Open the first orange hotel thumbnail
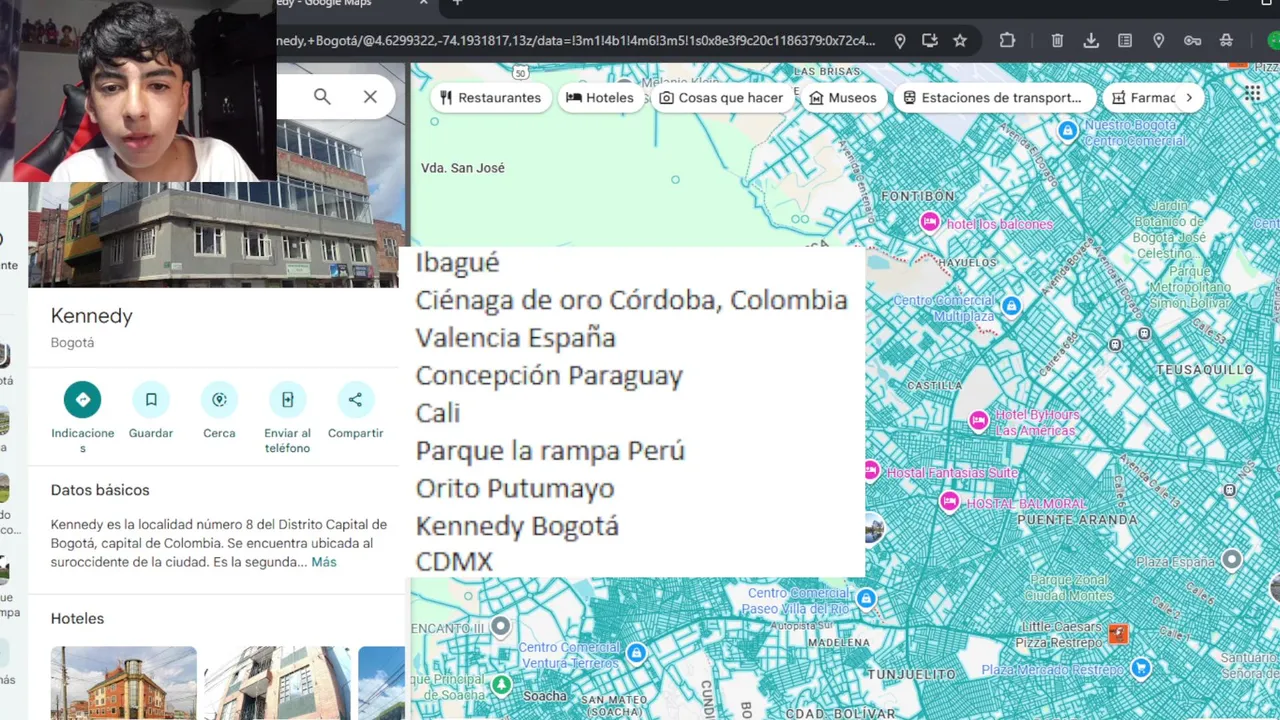This screenshot has width=1280, height=720. (124, 683)
